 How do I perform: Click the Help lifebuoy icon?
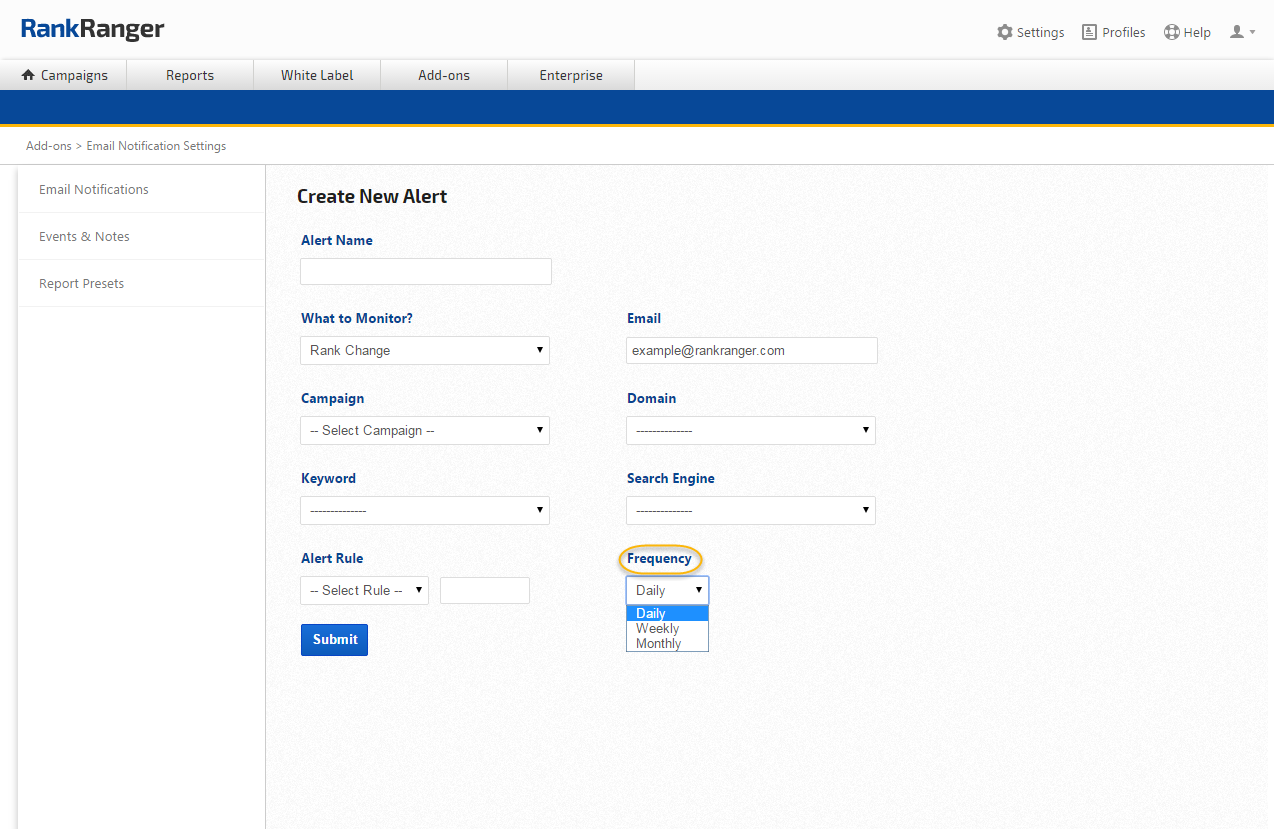[1172, 32]
